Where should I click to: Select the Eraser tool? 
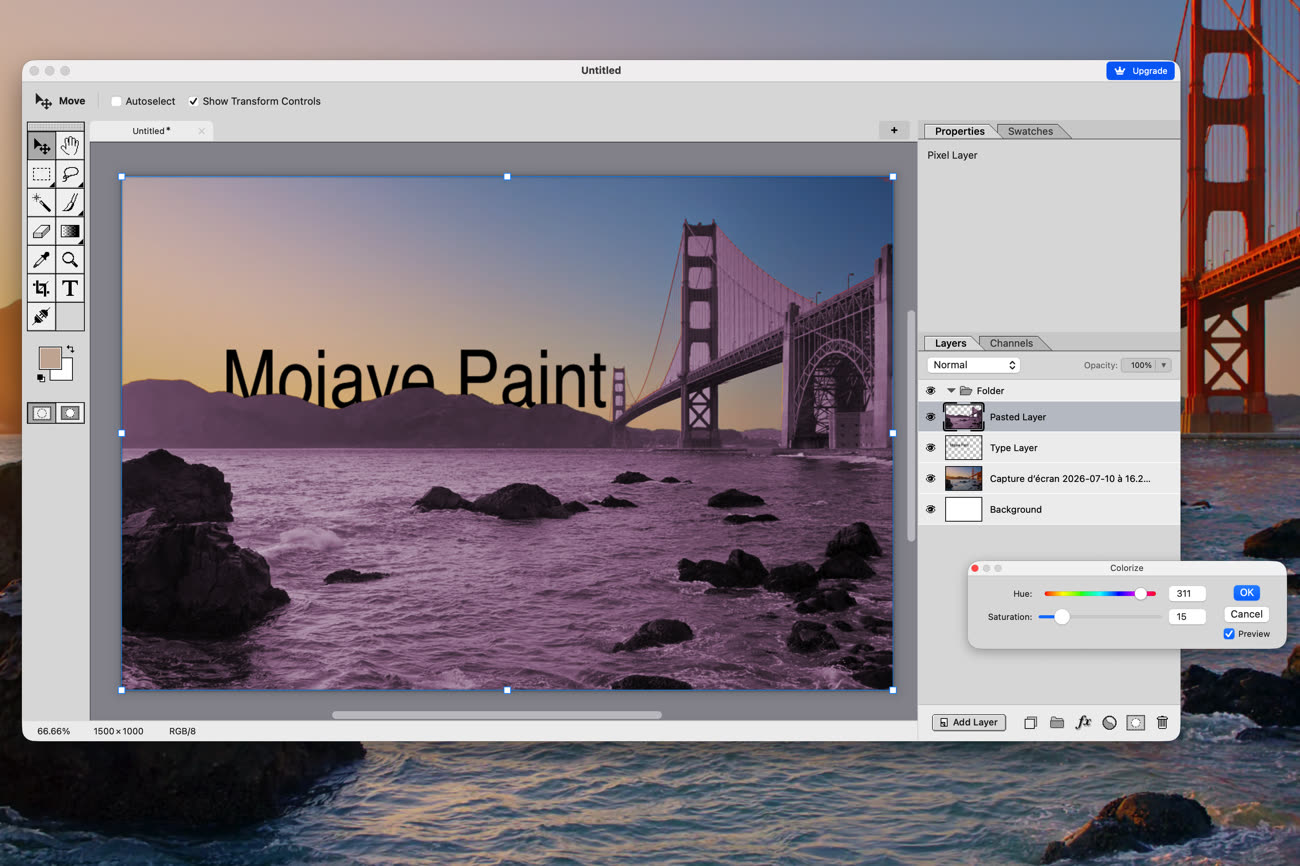(x=41, y=231)
